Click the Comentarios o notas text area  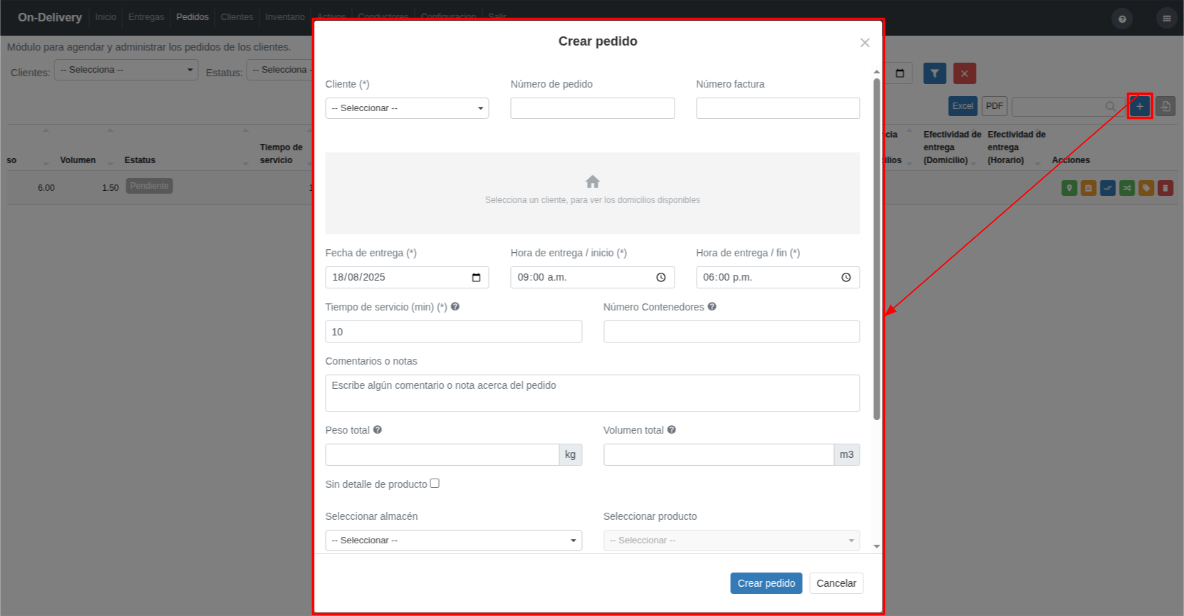click(x=593, y=393)
